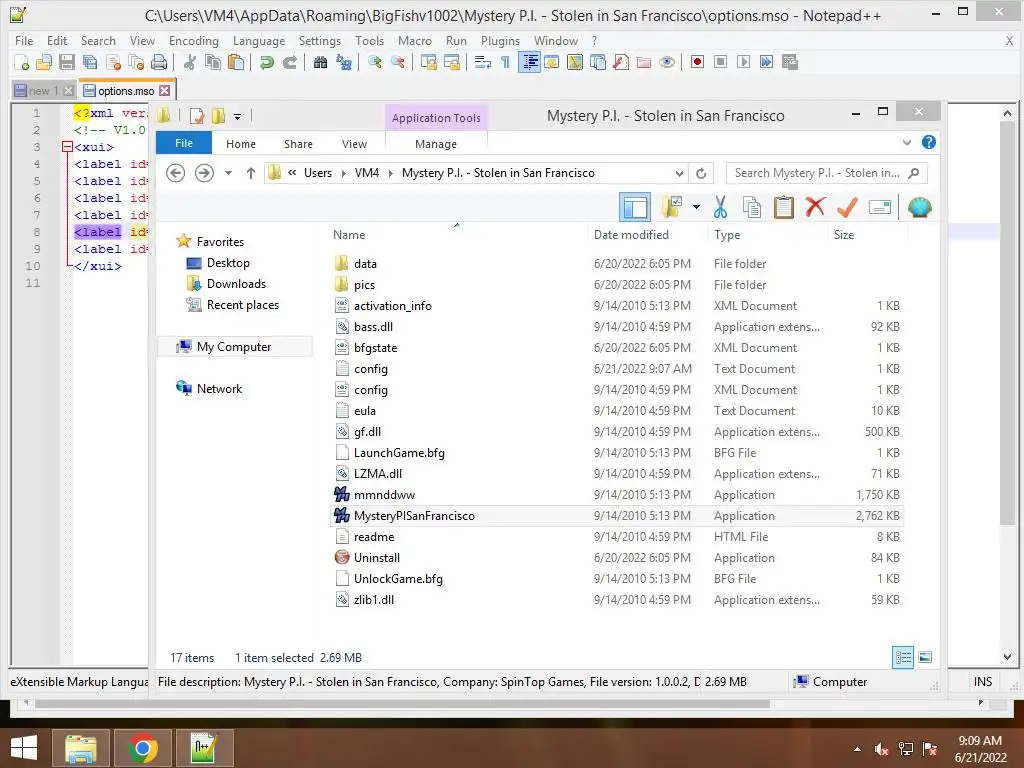1024x768 pixels.
Task: Open the Function List icon in Notepad++
Action: click(x=621, y=62)
